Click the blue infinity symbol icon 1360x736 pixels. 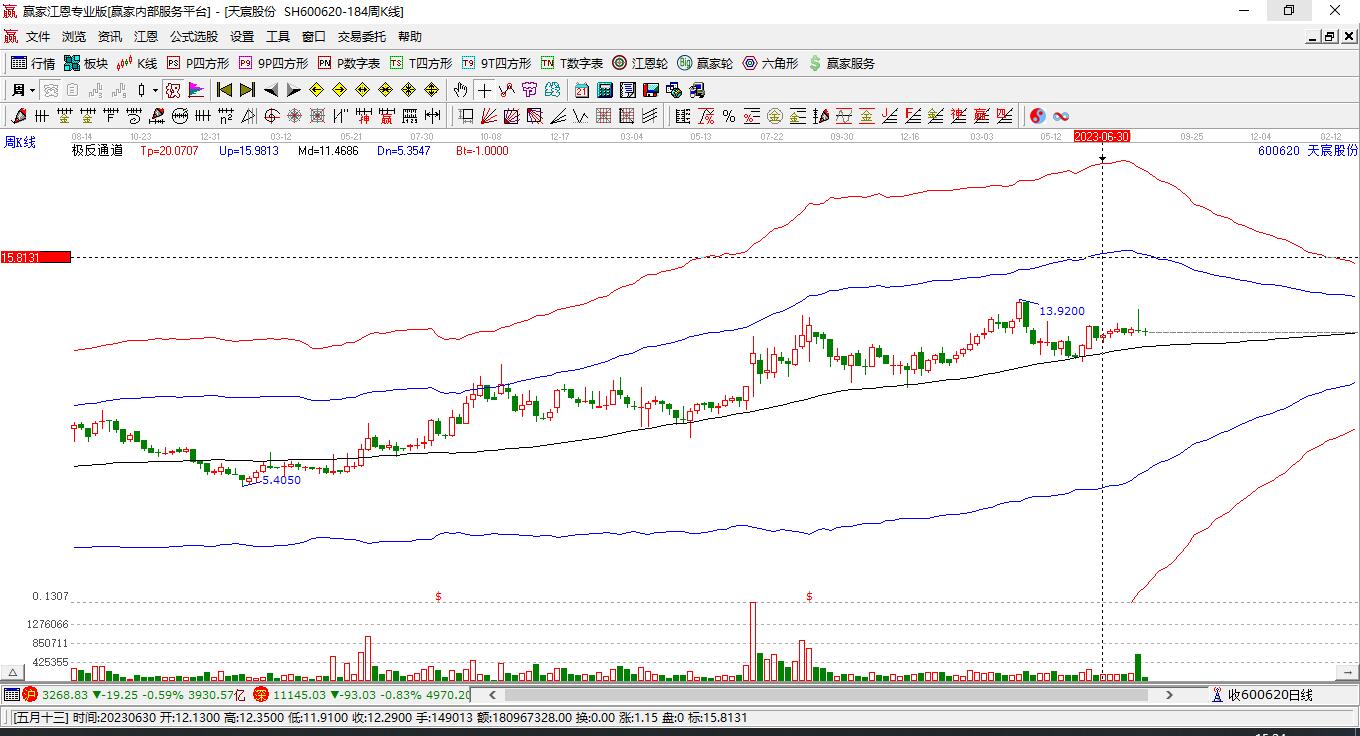[1061, 116]
